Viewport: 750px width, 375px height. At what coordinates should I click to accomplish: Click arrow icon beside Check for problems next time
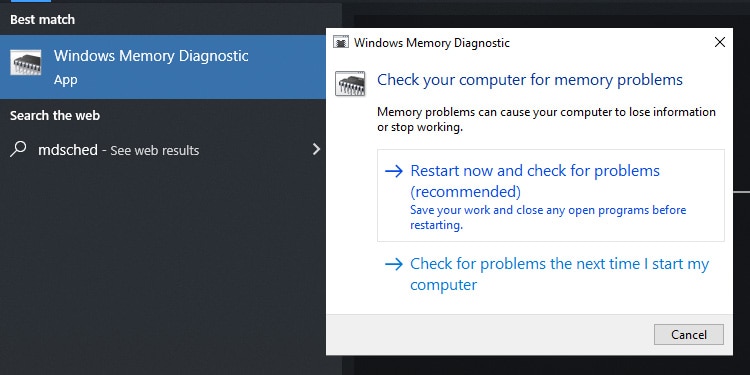tap(394, 264)
